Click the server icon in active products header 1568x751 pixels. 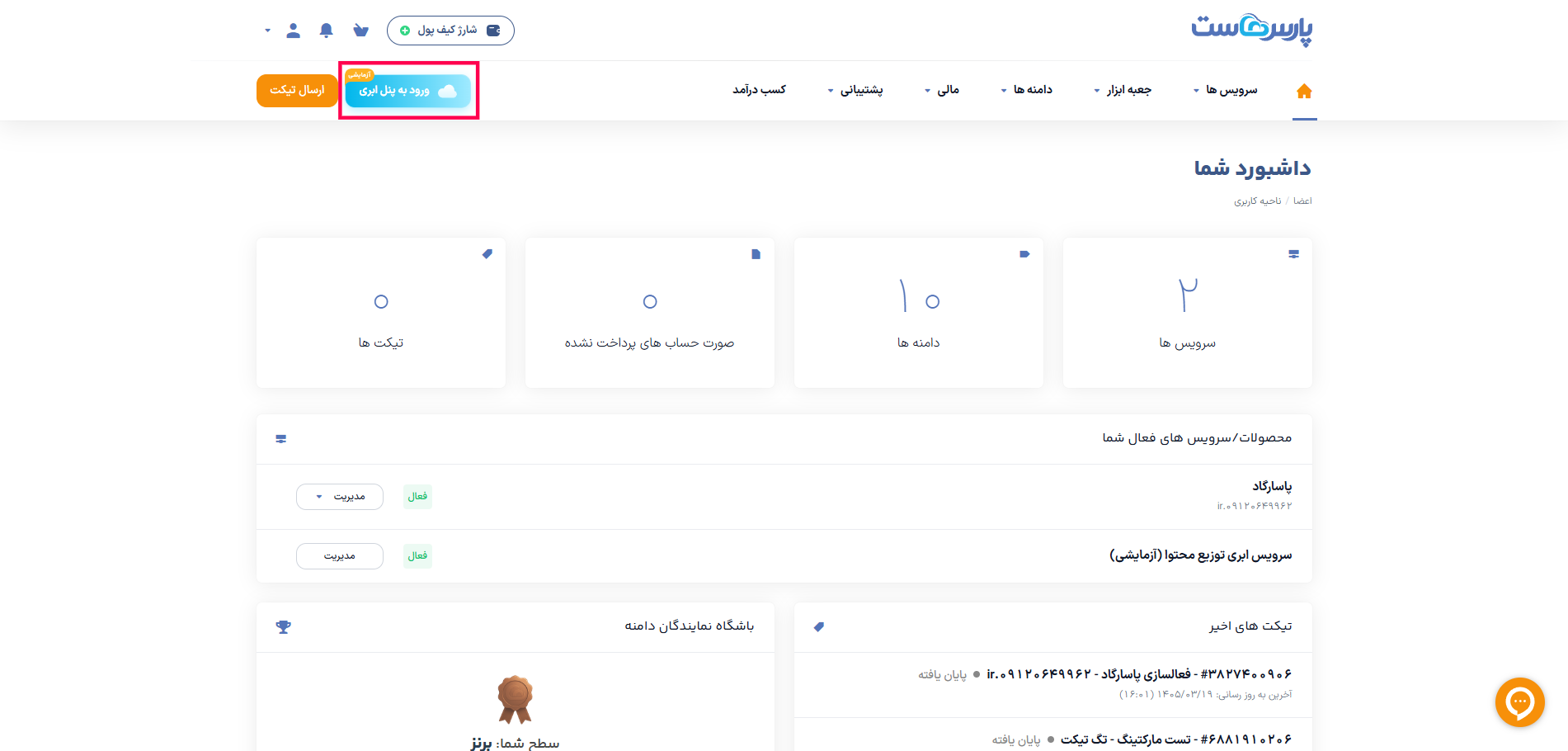281,439
